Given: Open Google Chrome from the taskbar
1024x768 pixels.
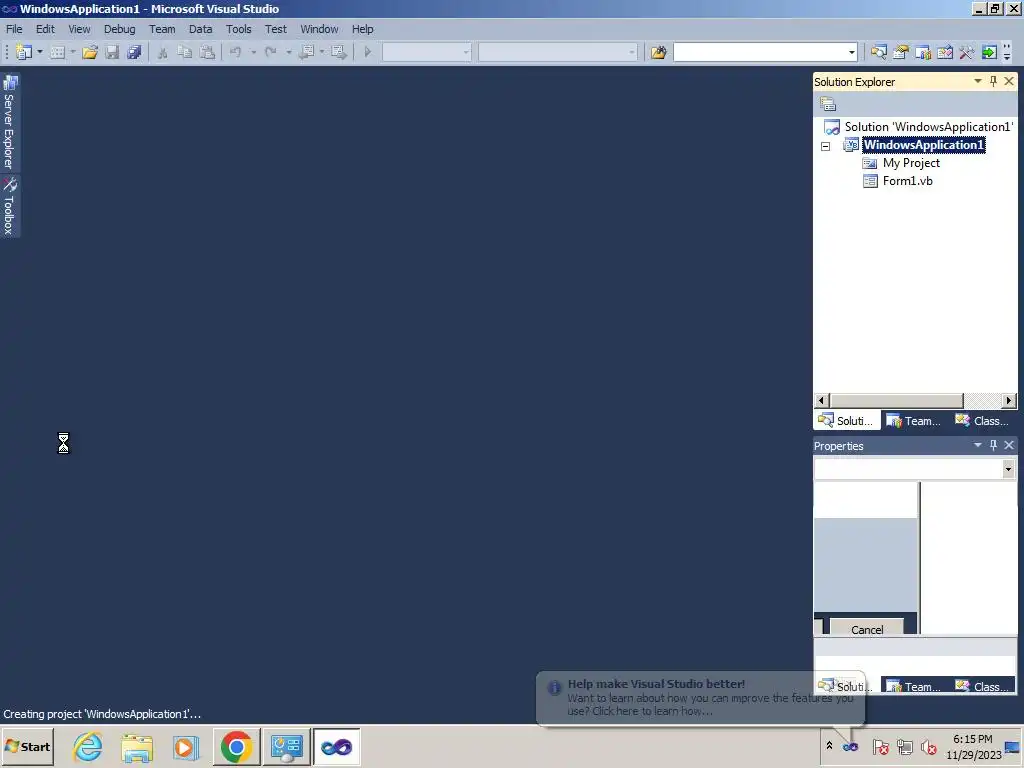Looking at the screenshot, I should 236,746.
